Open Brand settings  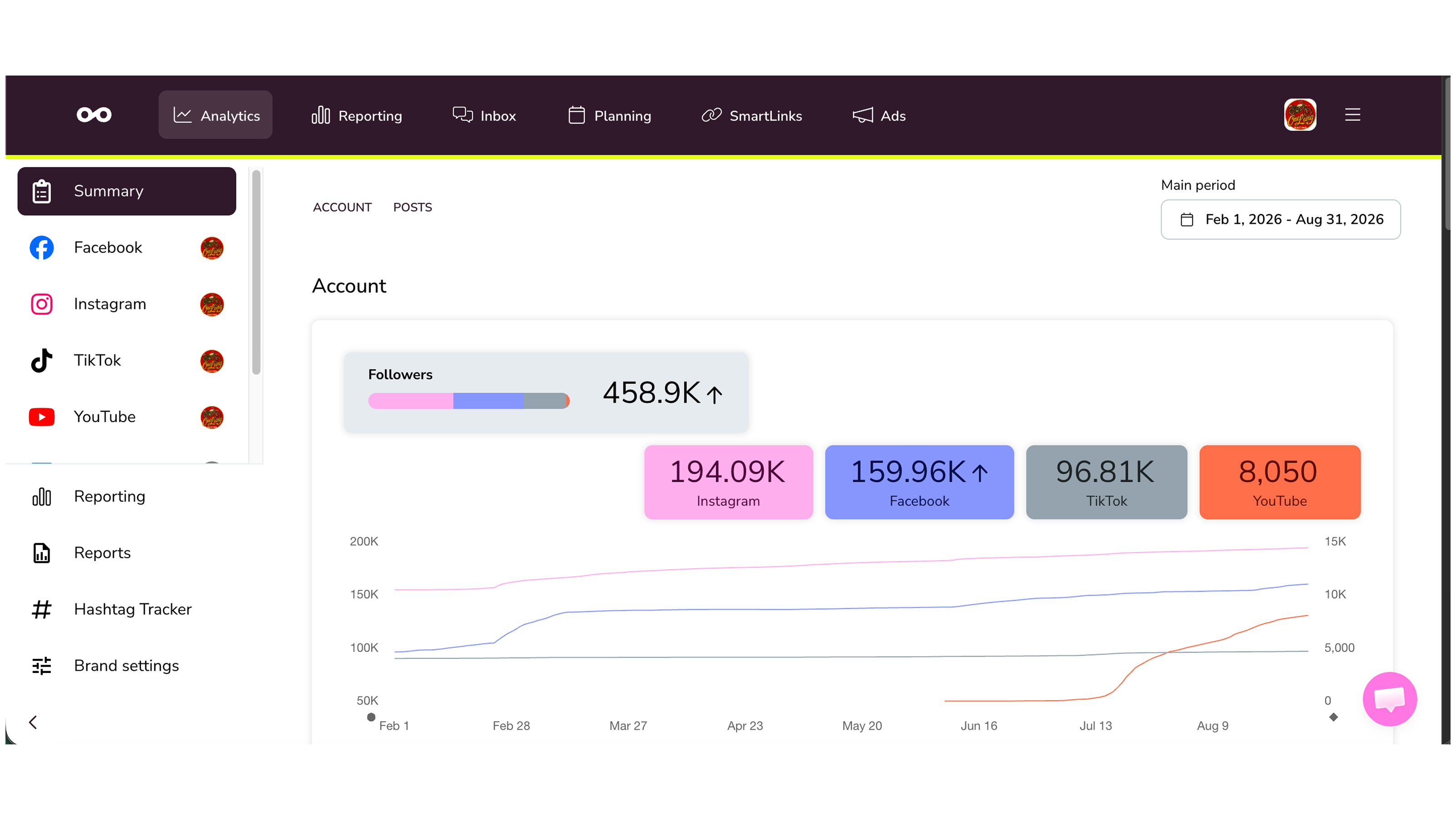pos(126,666)
